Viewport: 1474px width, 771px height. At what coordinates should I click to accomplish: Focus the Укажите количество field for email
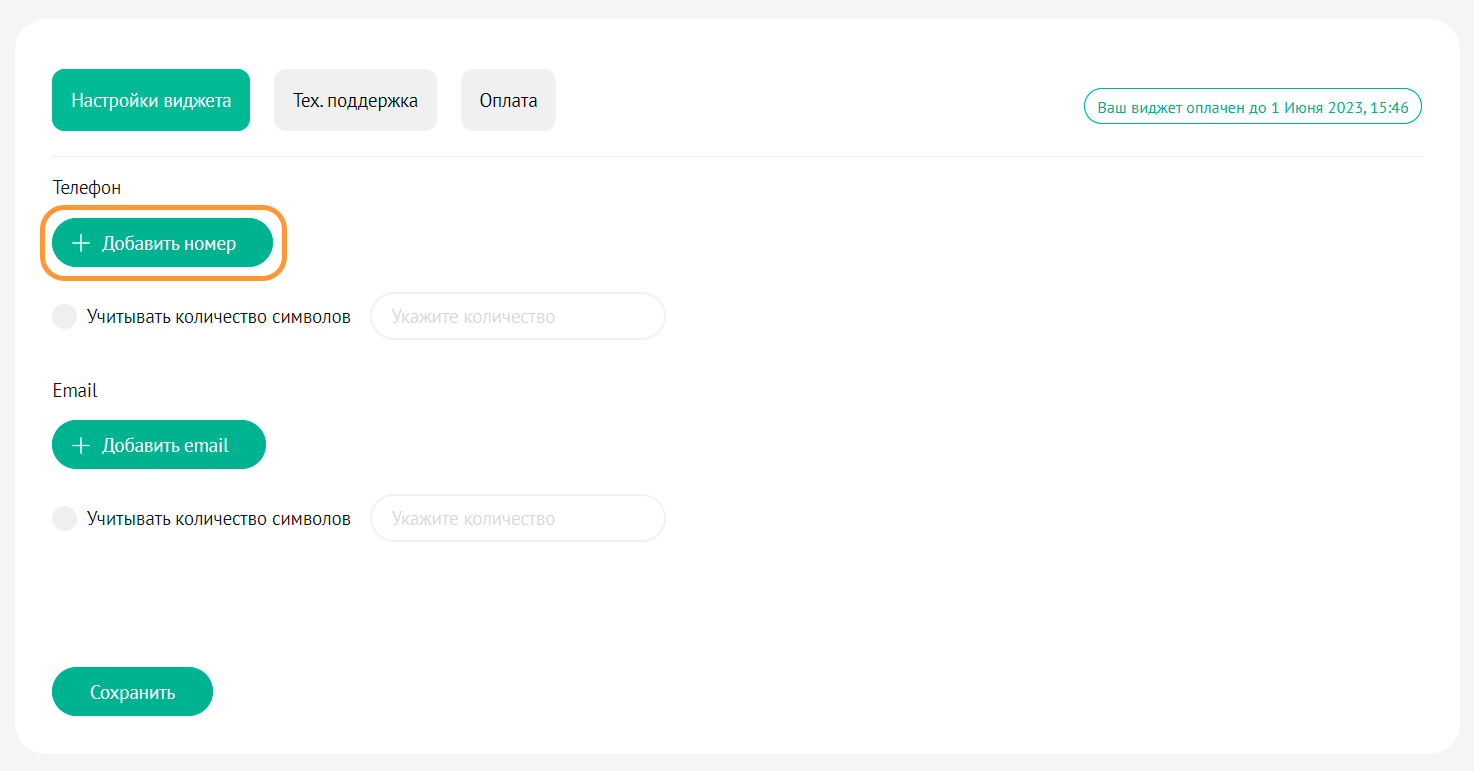pyautogui.click(x=517, y=519)
